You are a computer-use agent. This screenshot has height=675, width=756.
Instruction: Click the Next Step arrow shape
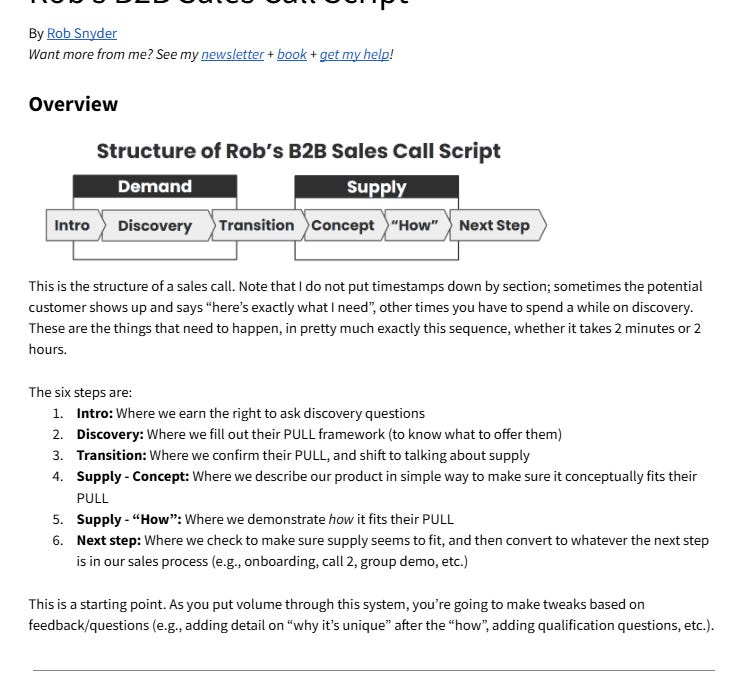click(x=498, y=225)
